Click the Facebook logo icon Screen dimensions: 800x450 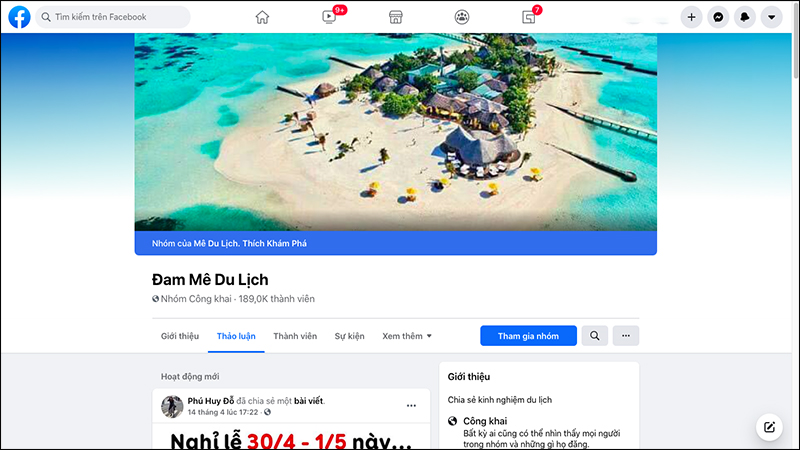pyautogui.click(x=19, y=17)
